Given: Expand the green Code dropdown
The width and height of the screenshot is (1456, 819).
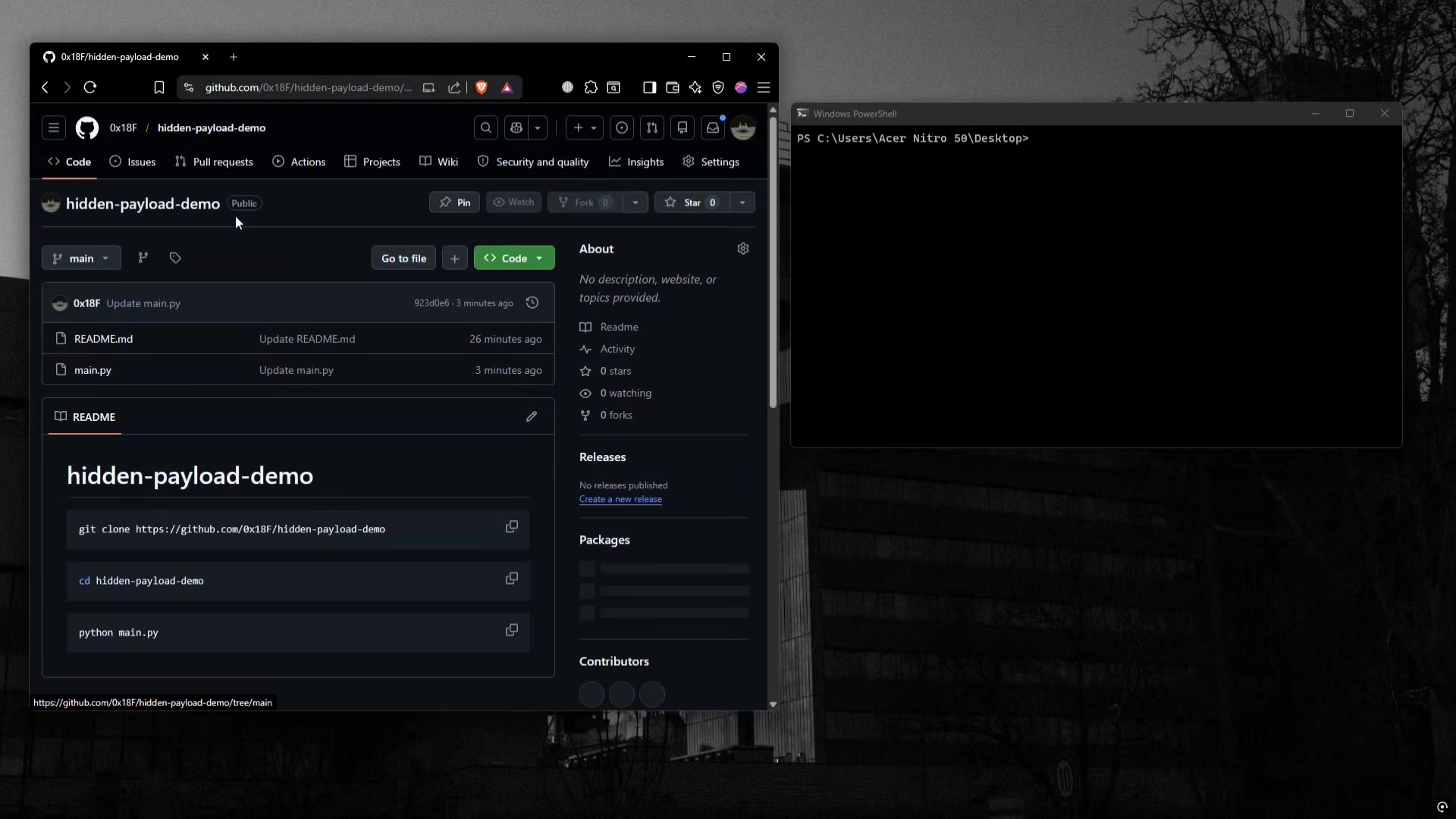Looking at the screenshot, I should [514, 258].
